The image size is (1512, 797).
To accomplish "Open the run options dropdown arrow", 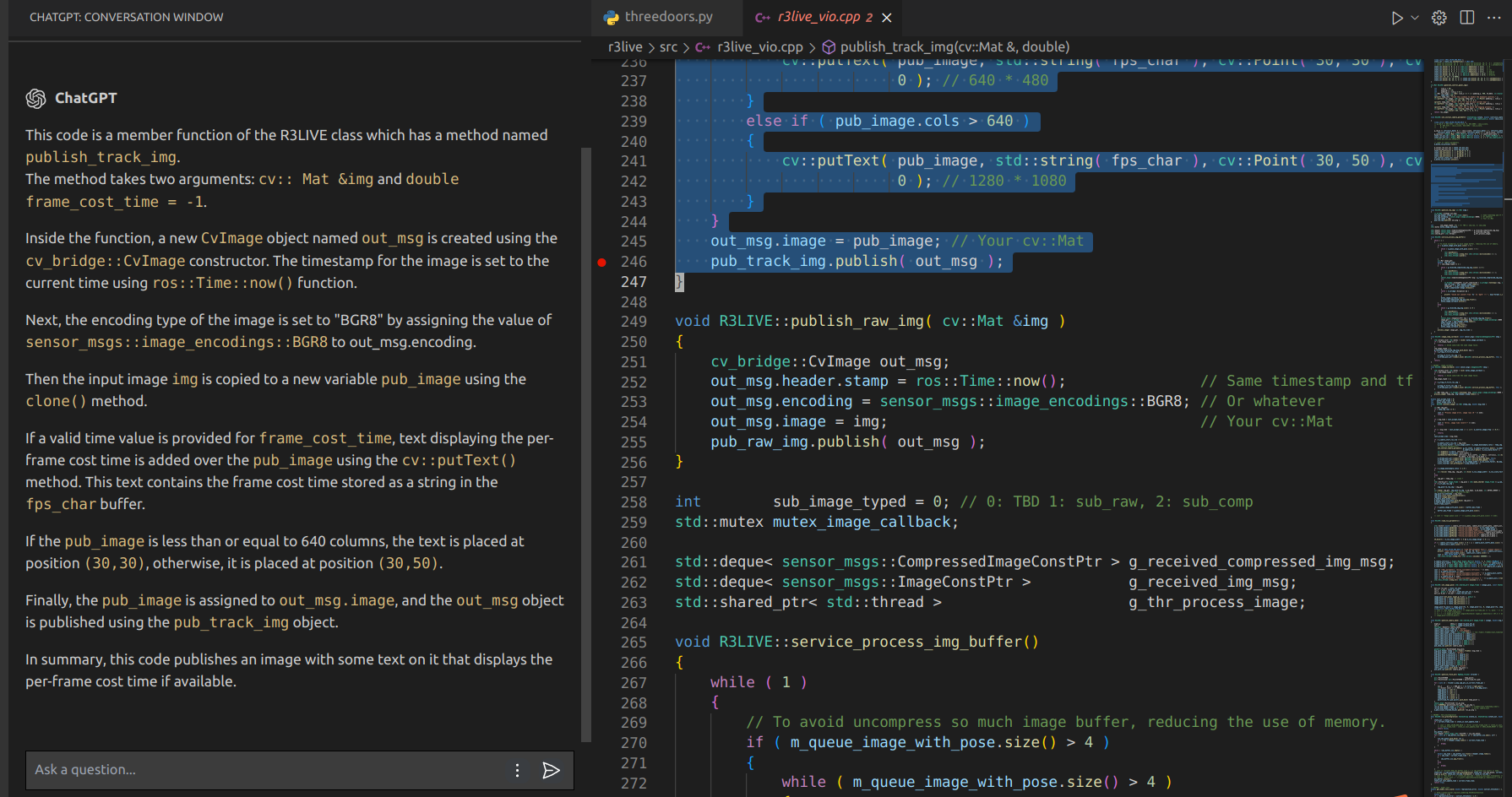I will tap(1415, 18).
